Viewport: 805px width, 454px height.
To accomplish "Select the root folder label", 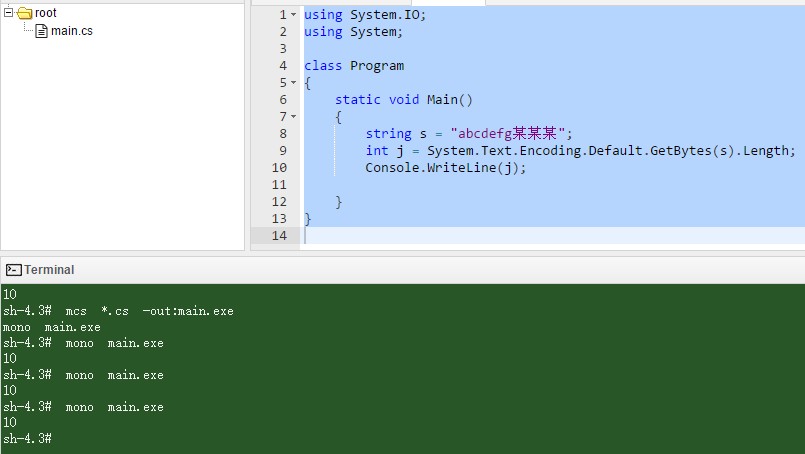I will point(46,13).
